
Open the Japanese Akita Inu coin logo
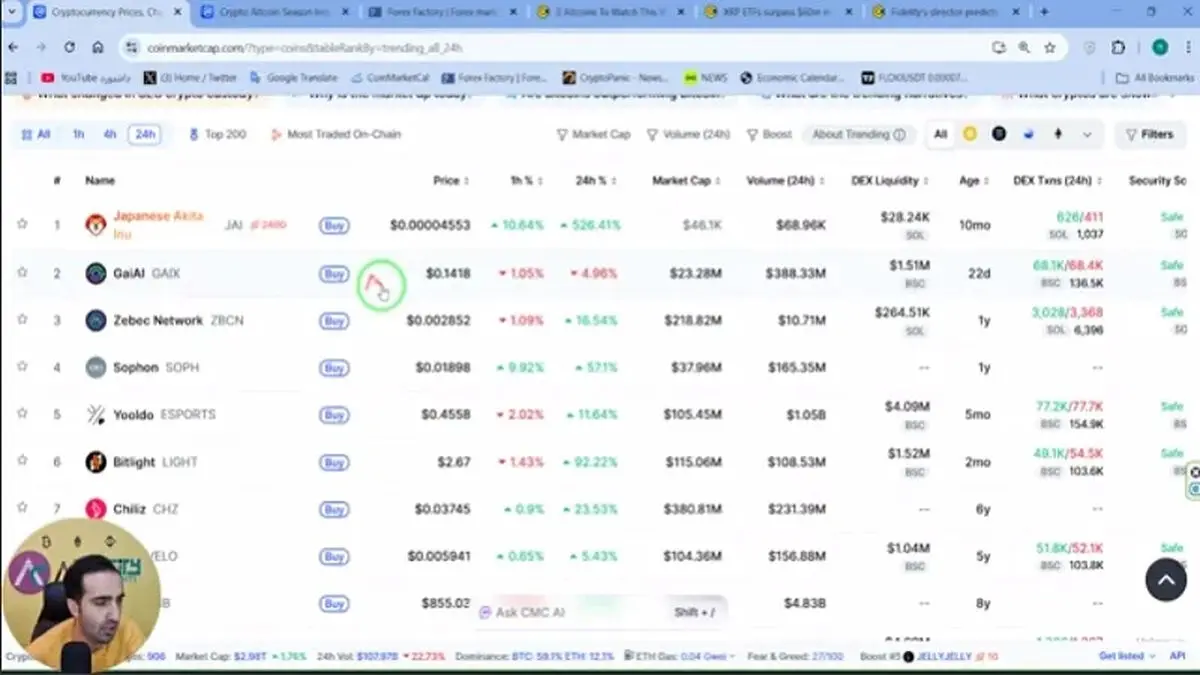click(95, 224)
